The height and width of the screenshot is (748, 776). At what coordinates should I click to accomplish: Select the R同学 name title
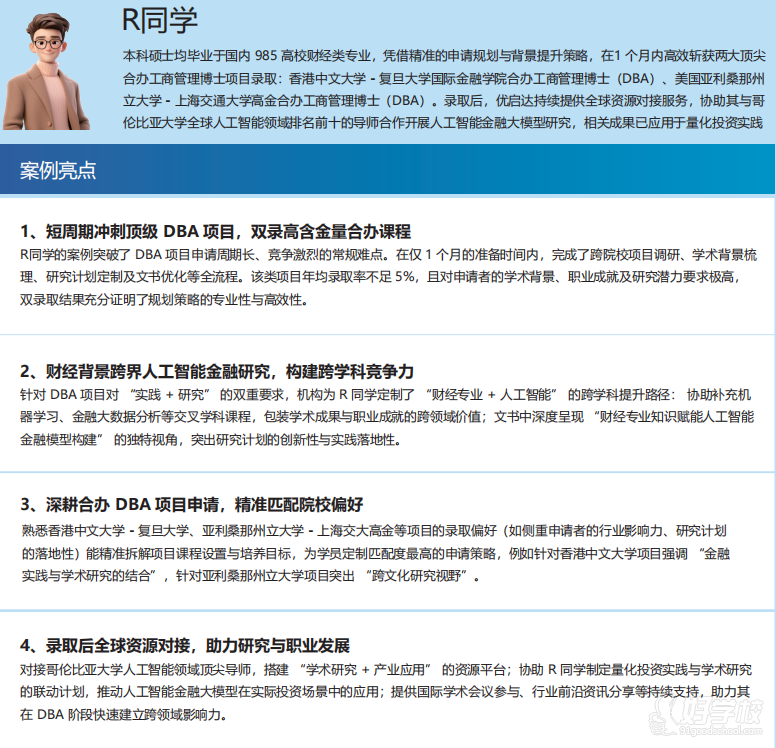coord(159,21)
